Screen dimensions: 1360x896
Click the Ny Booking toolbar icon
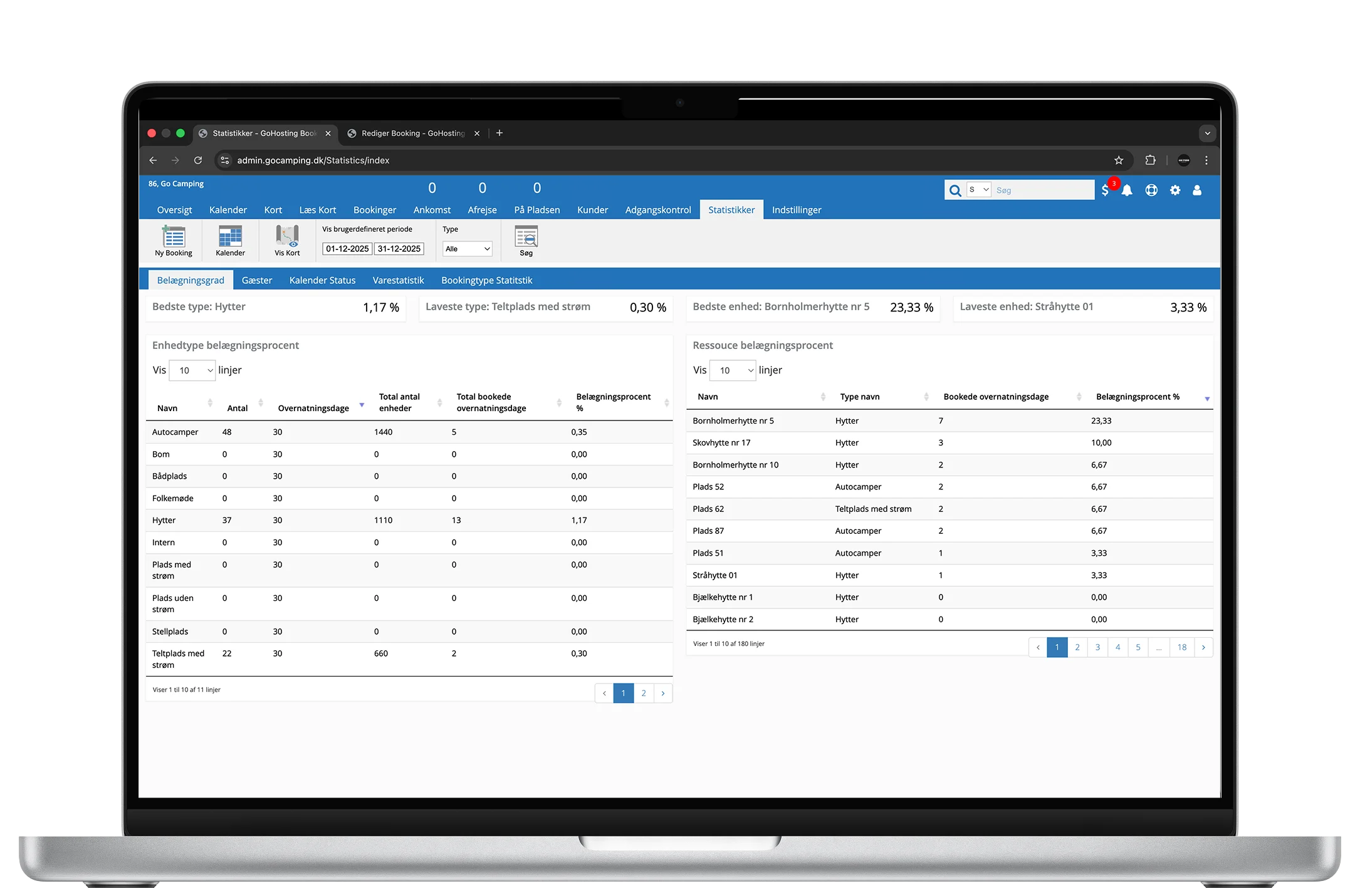(174, 241)
